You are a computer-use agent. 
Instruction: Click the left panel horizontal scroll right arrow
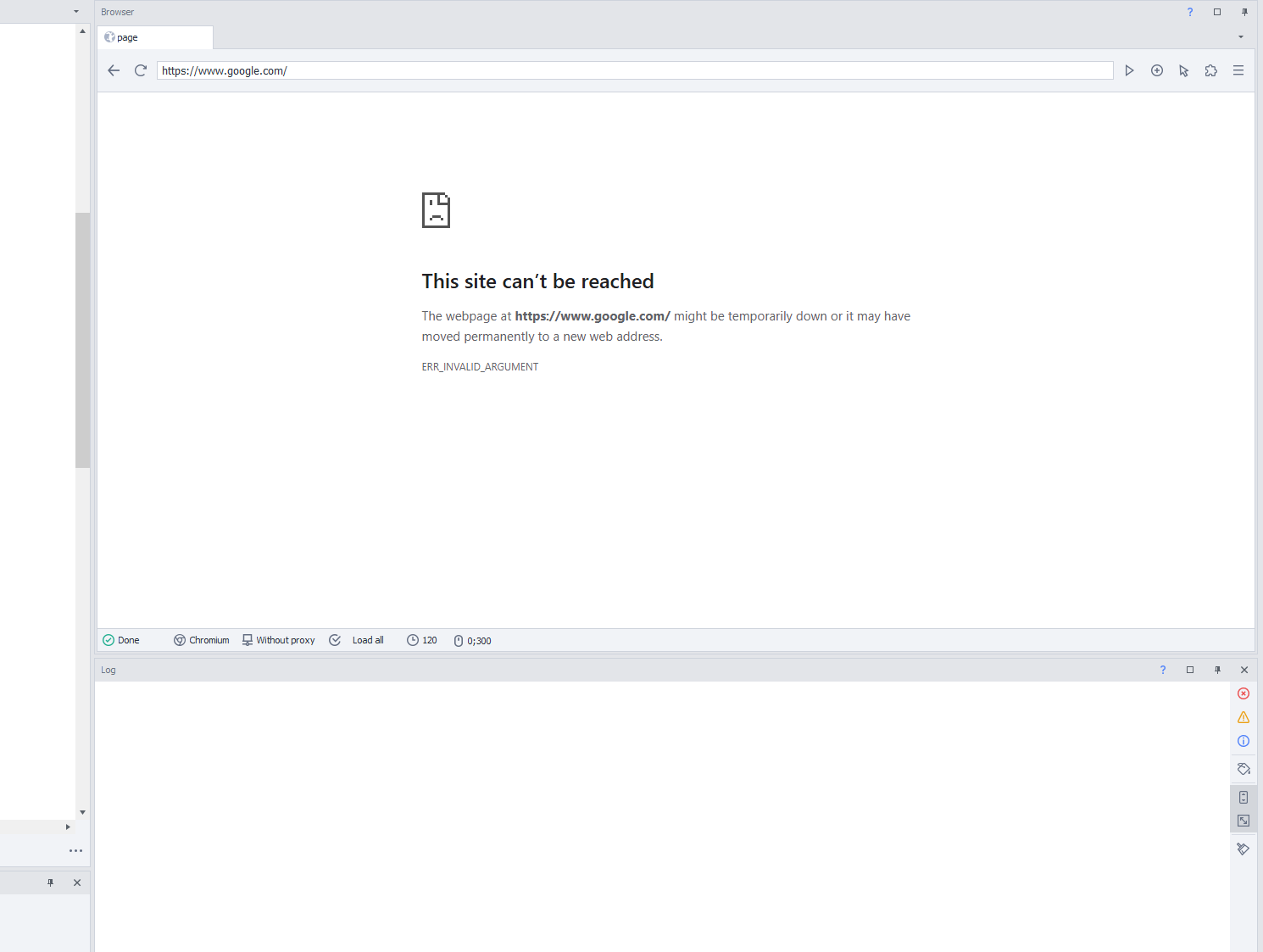(x=68, y=827)
